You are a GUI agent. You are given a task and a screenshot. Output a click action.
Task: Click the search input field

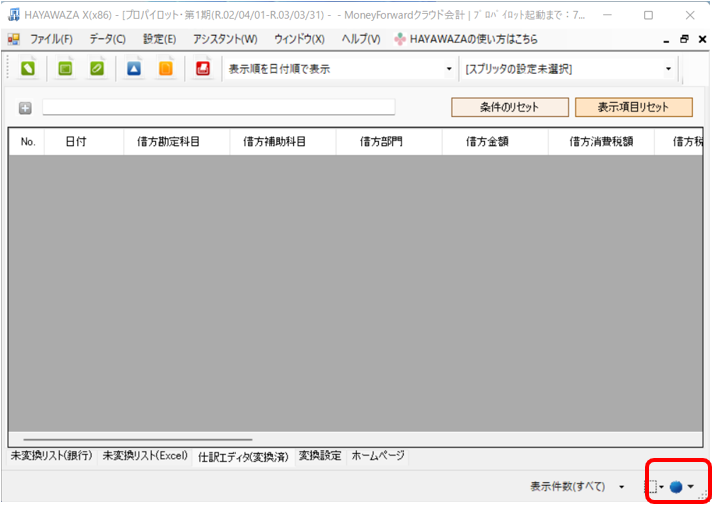coord(219,107)
